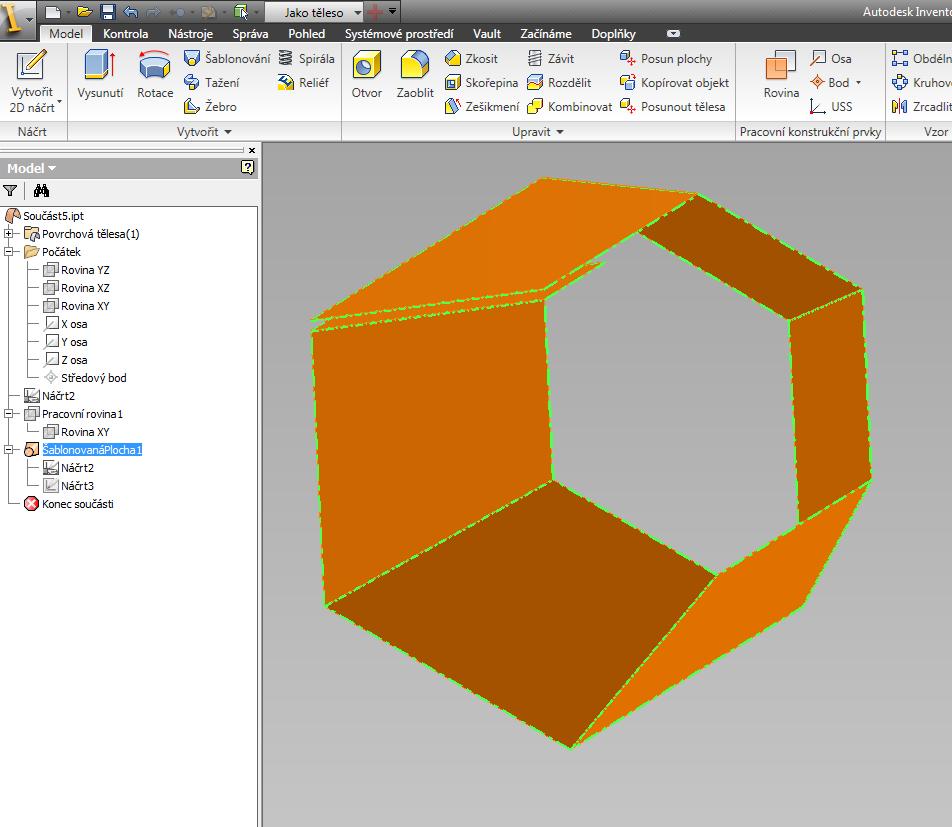Screen dimensions: 952x827
Task: Click the Otvor hole tool
Action: (x=367, y=74)
